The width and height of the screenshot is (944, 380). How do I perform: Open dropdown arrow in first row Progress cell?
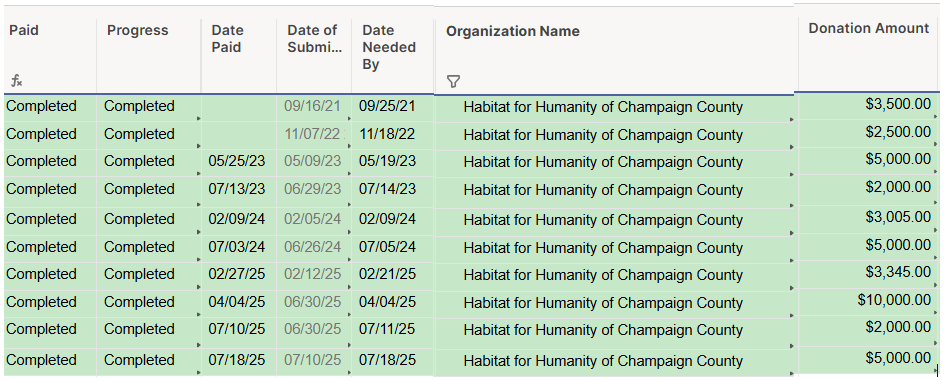coord(199,119)
